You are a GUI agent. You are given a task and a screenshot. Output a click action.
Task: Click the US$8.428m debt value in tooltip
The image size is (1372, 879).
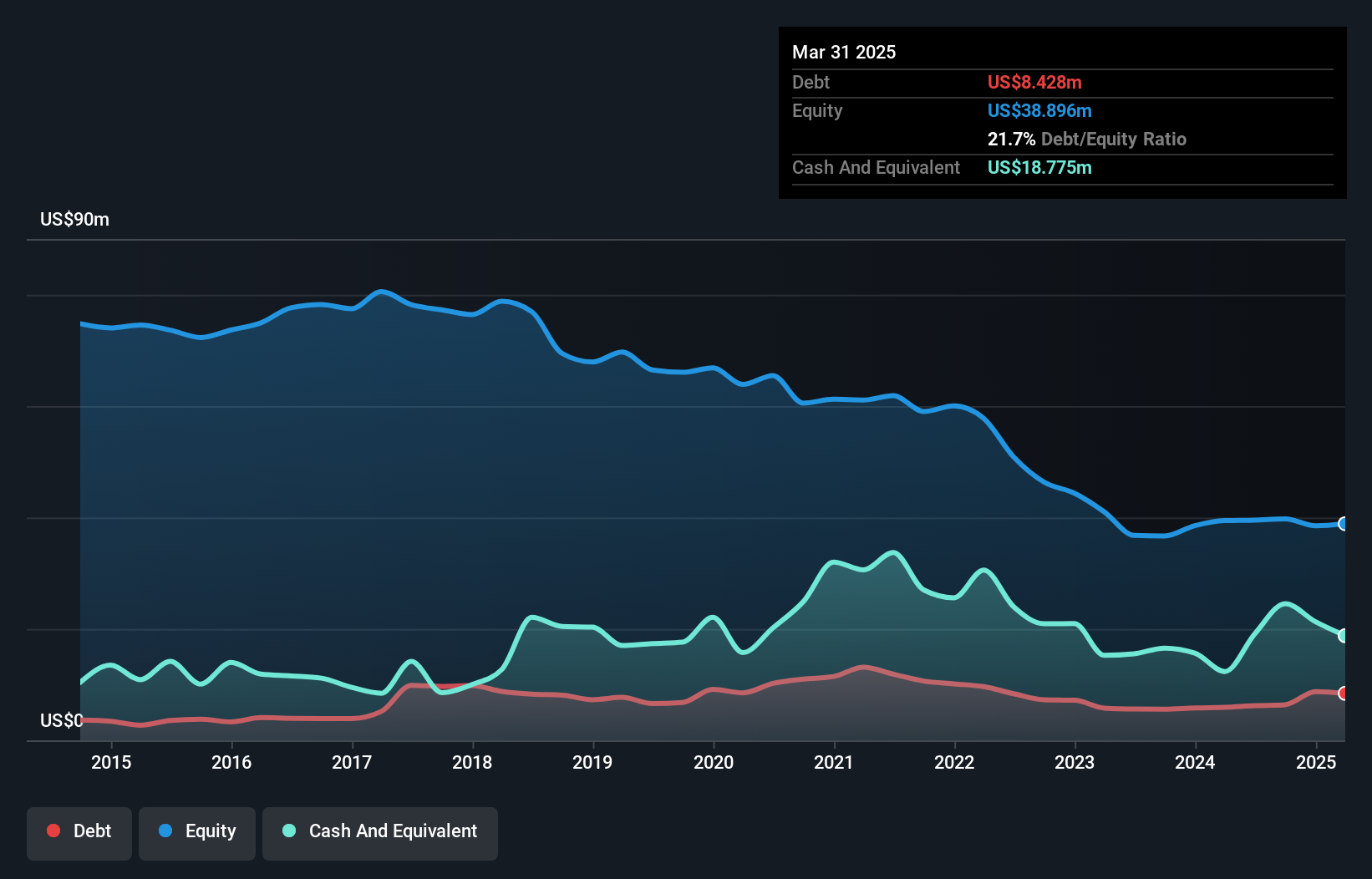pos(1034,82)
